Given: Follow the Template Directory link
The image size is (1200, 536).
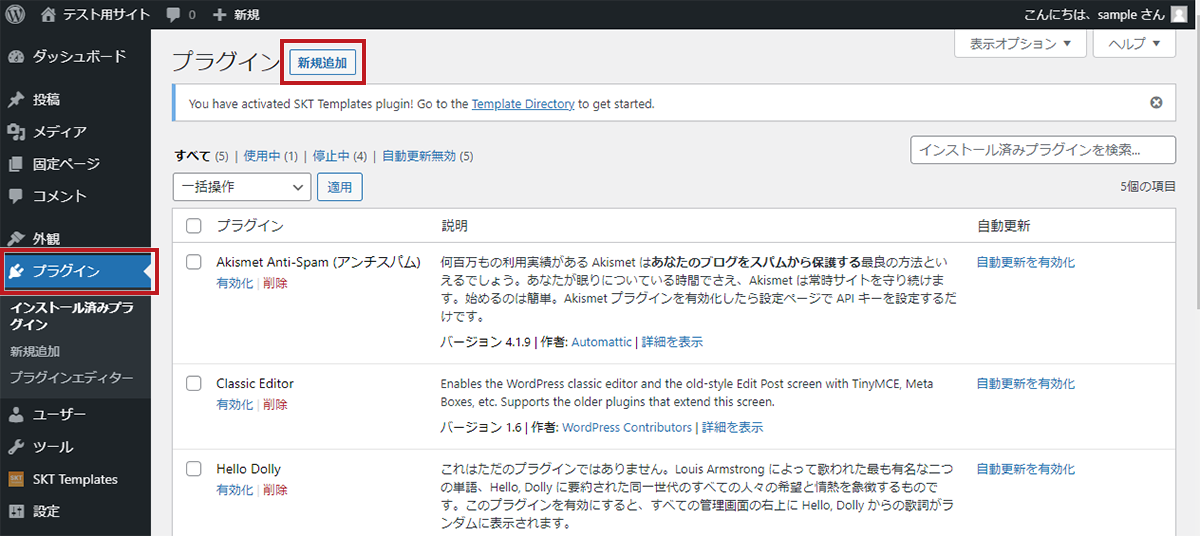Looking at the screenshot, I should [522, 103].
